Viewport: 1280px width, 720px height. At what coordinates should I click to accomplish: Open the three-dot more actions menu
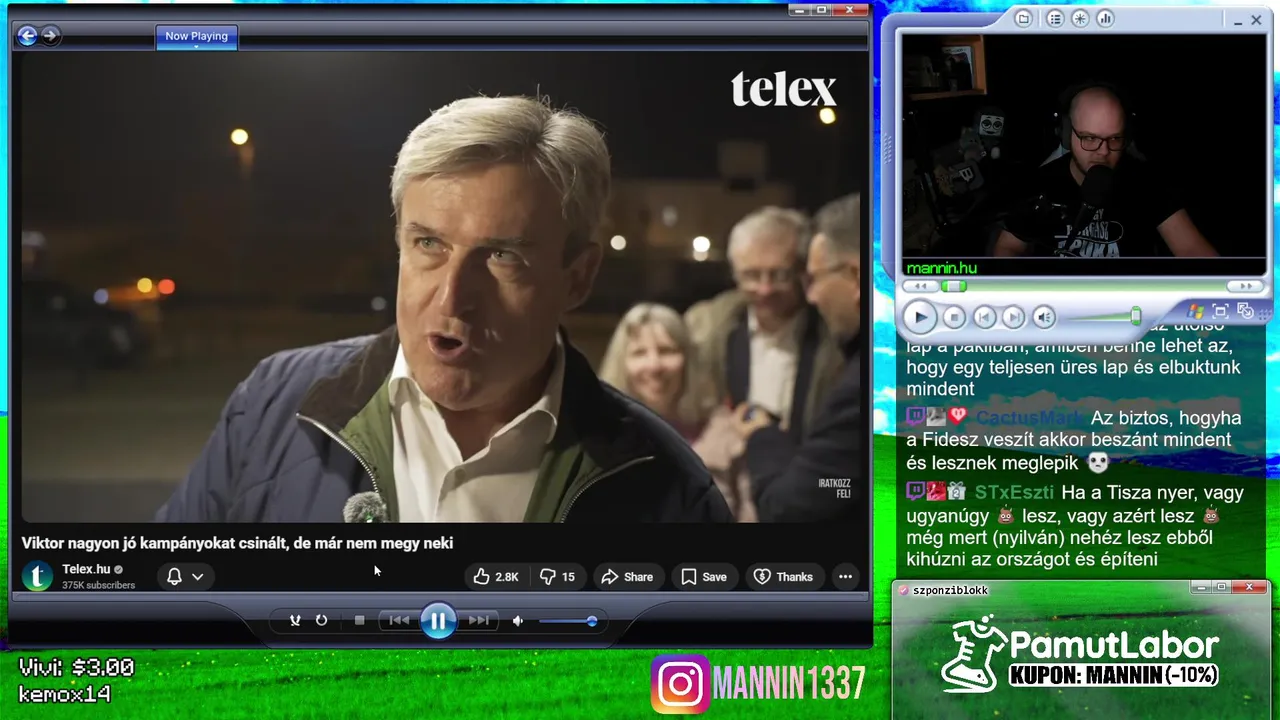[845, 576]
